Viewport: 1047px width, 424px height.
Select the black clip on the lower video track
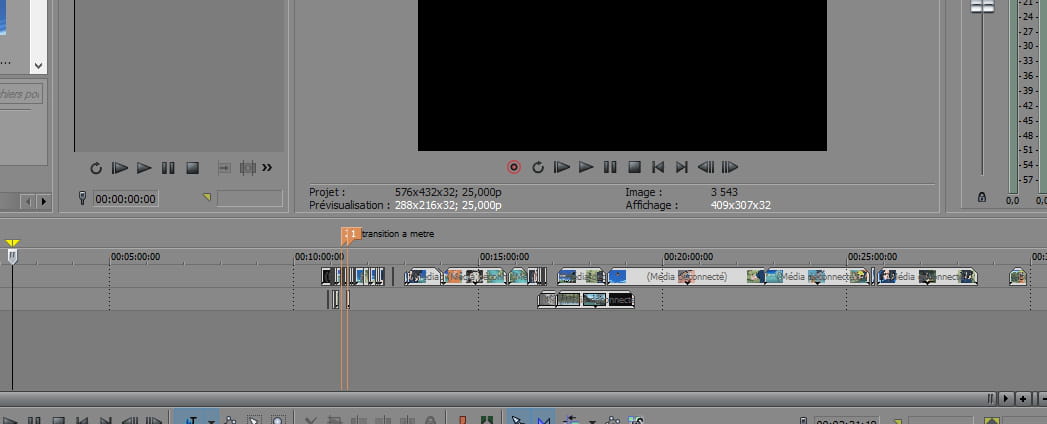tap(620, 300)
